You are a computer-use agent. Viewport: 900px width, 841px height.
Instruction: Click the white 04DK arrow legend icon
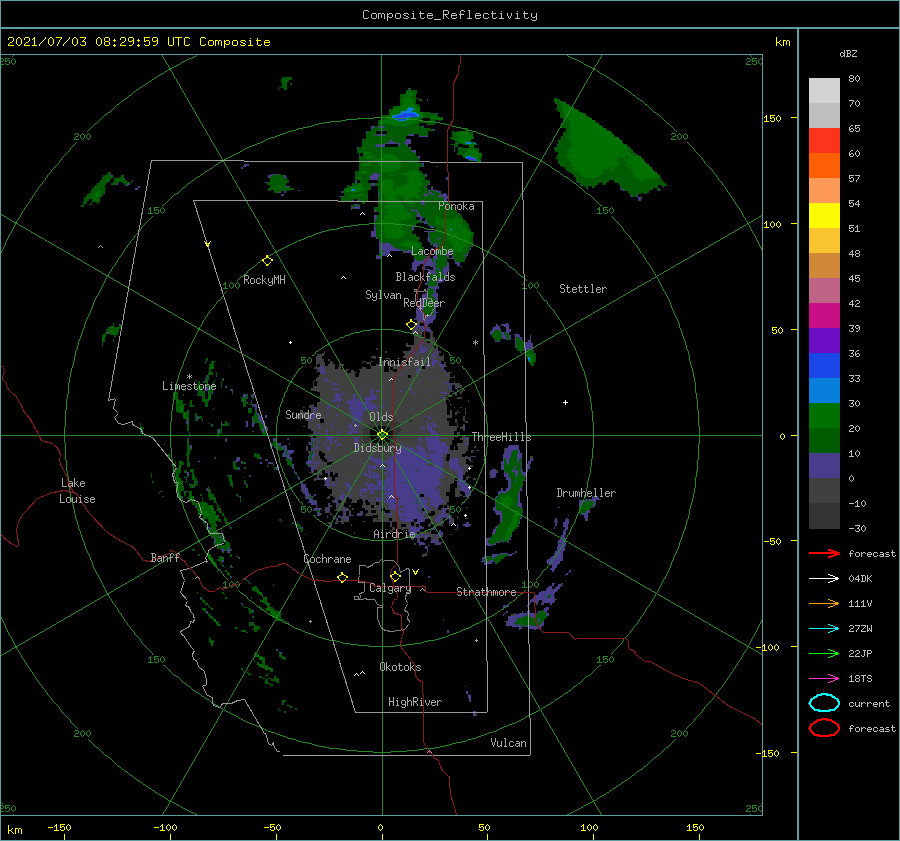(x=824, y=579)
